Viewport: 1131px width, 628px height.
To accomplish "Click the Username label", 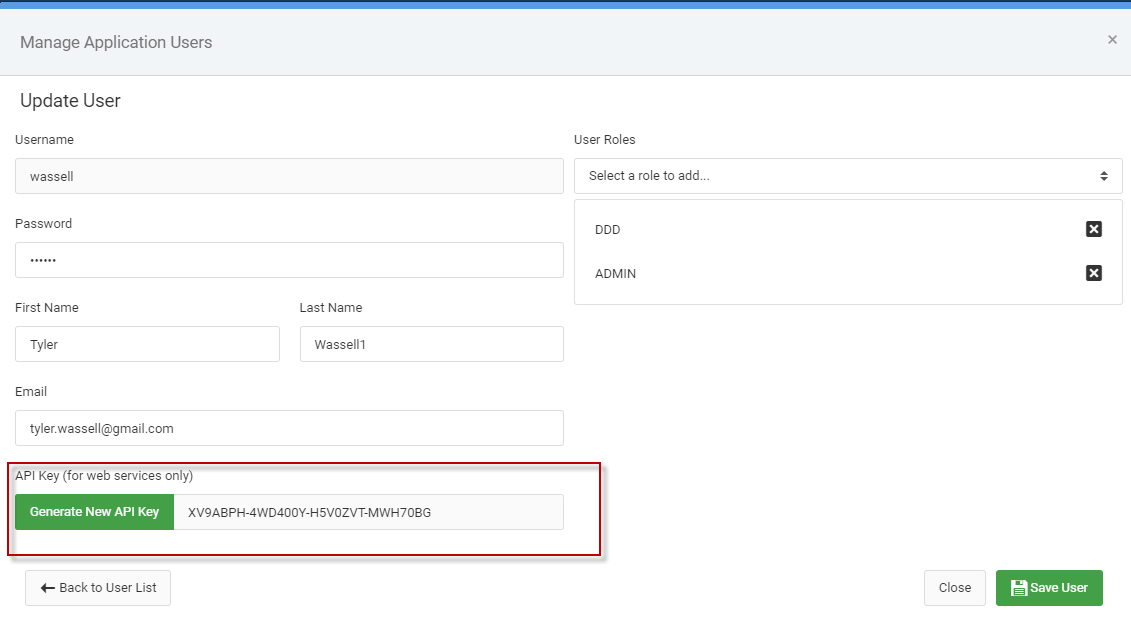I will tap(44, 139).
